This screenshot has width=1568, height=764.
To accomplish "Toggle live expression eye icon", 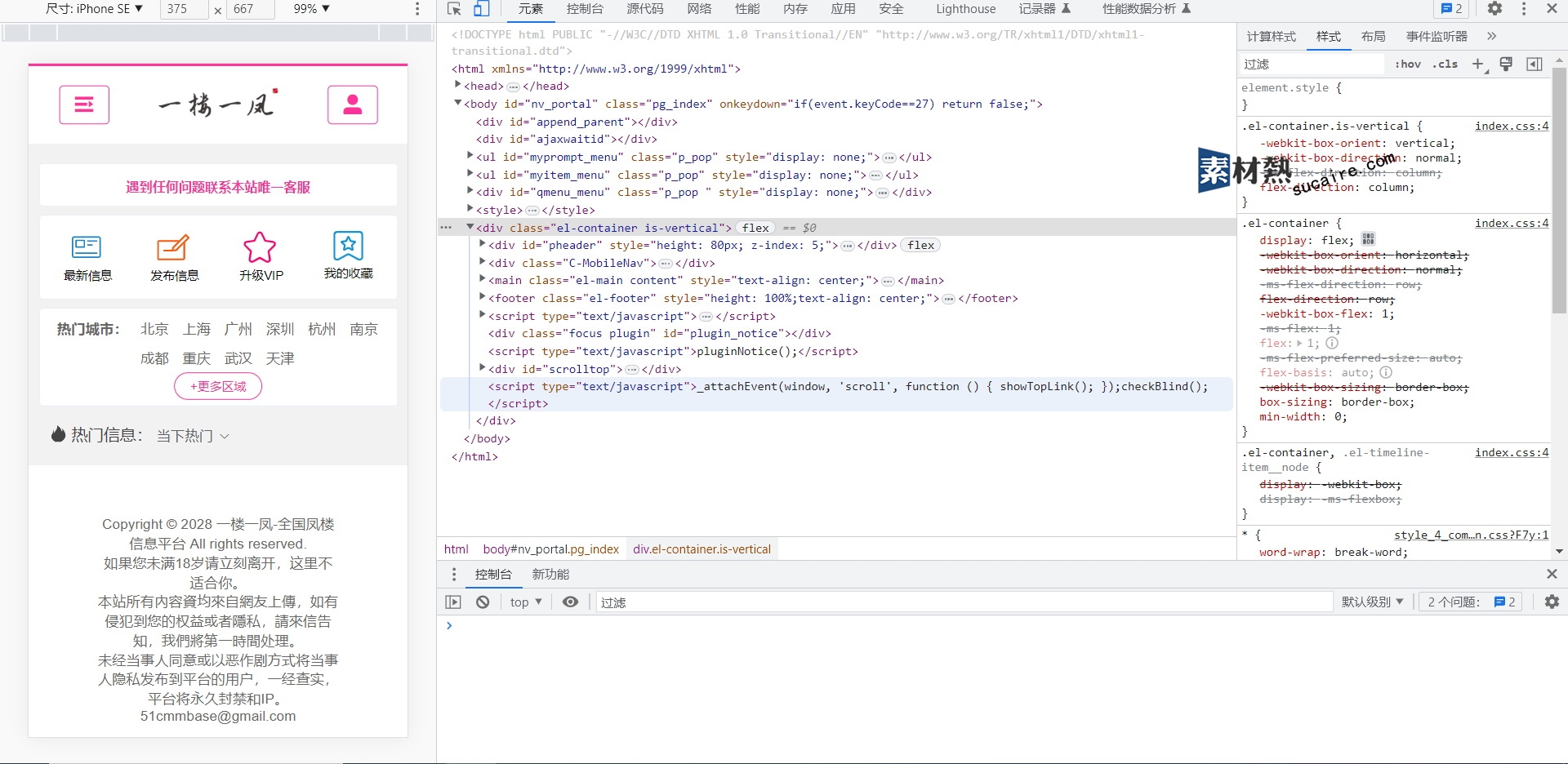I will click(x=571, y=602).
